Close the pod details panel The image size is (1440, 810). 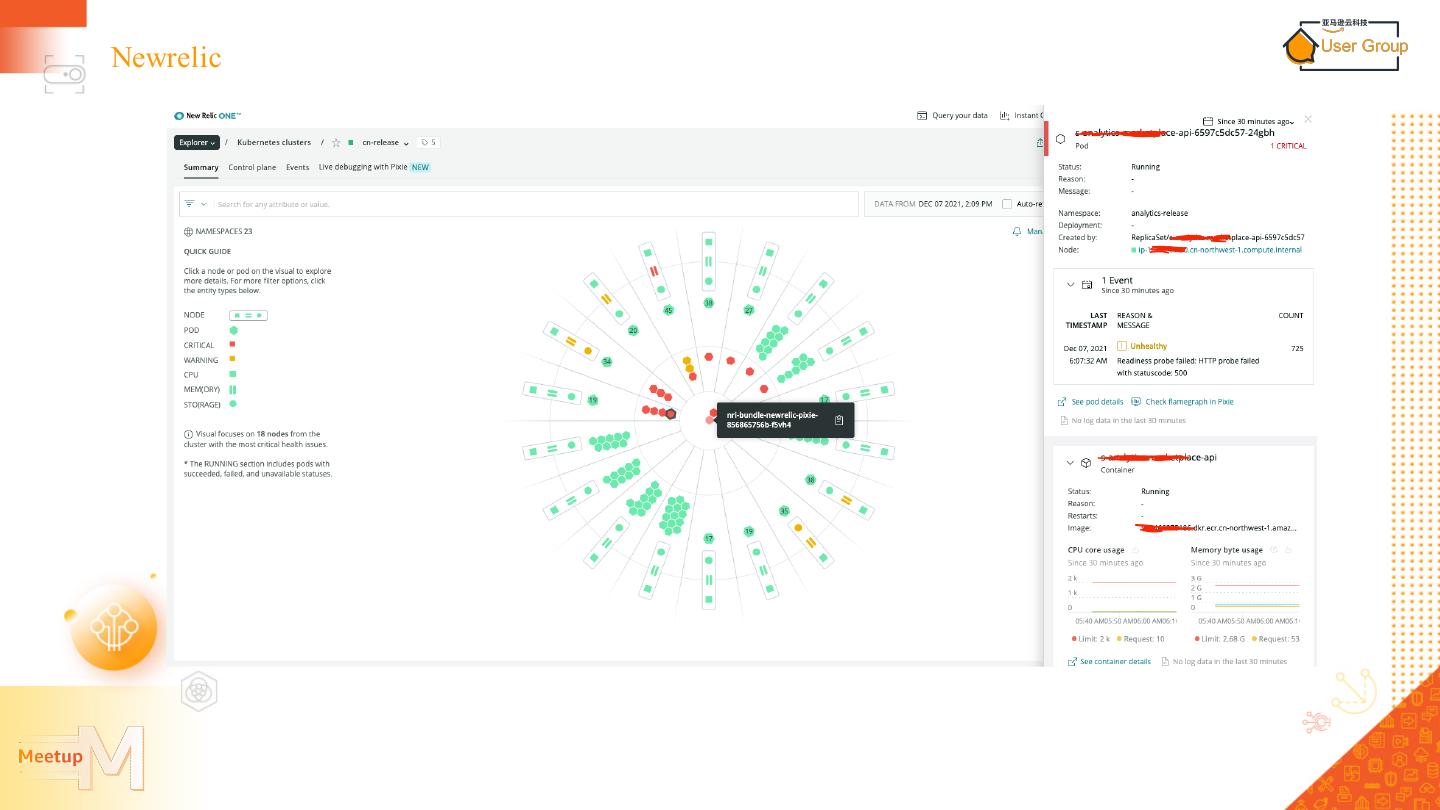1308,119
